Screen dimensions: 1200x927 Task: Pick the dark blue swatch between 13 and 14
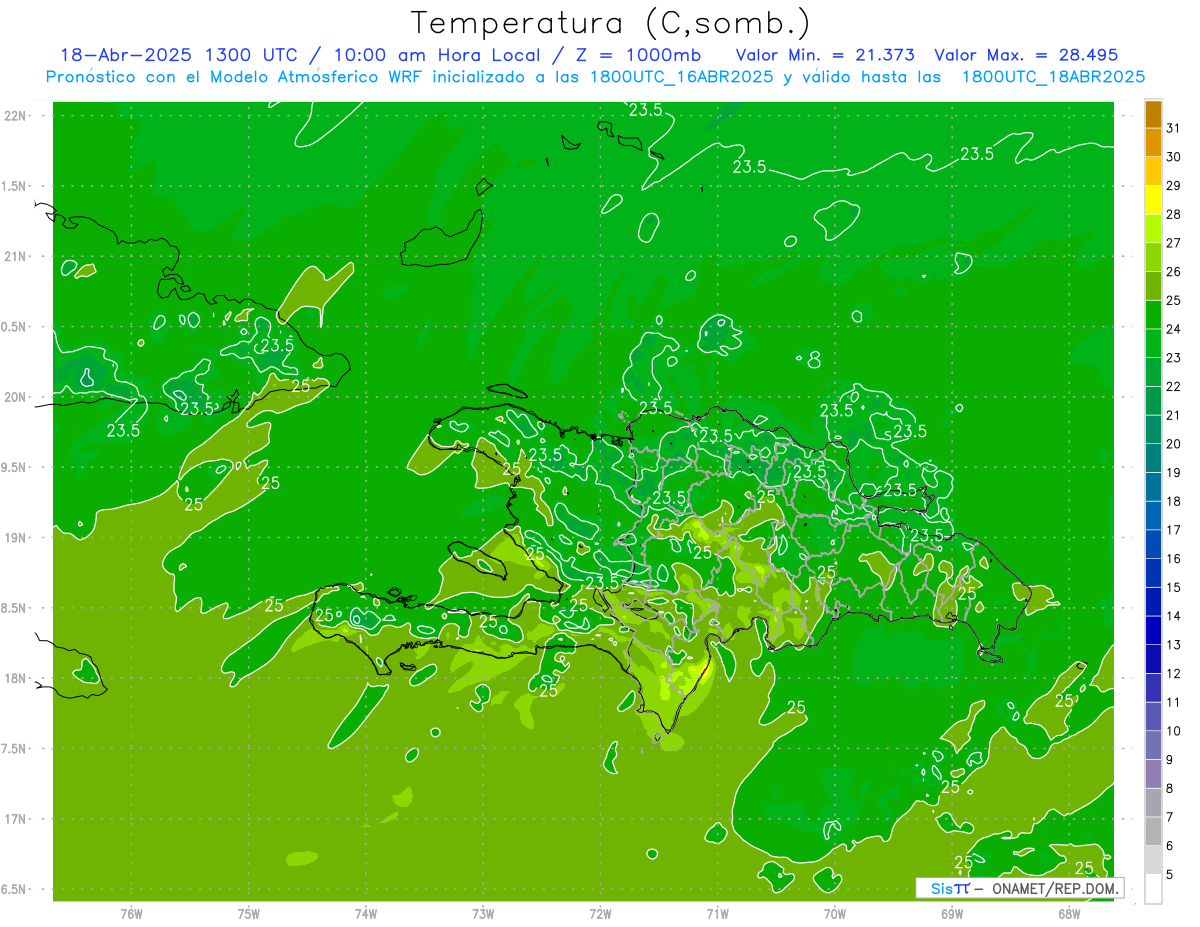(x=1153, y=631)
